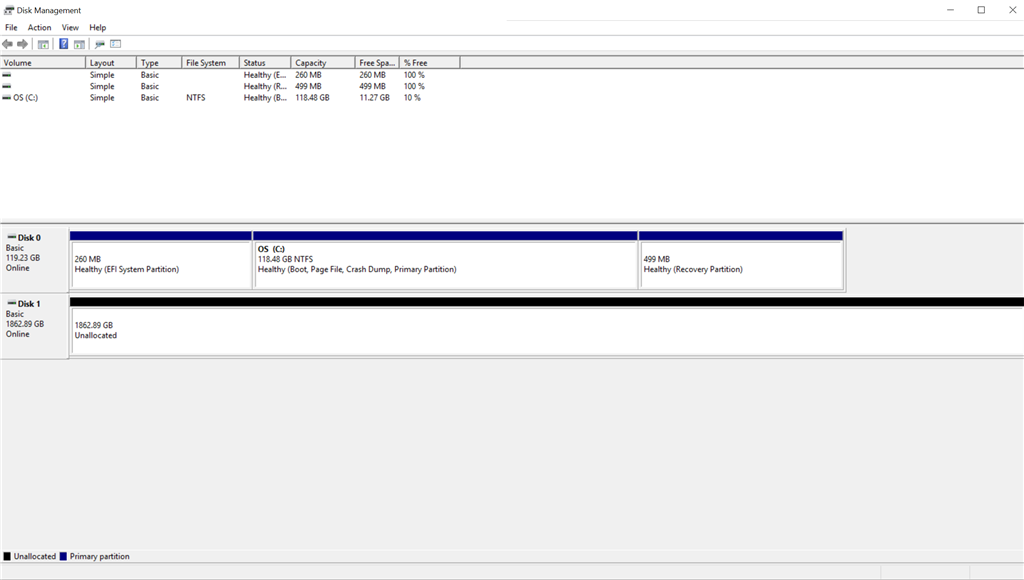Click the OS (C:) volume name in list

tap(25, 97)
